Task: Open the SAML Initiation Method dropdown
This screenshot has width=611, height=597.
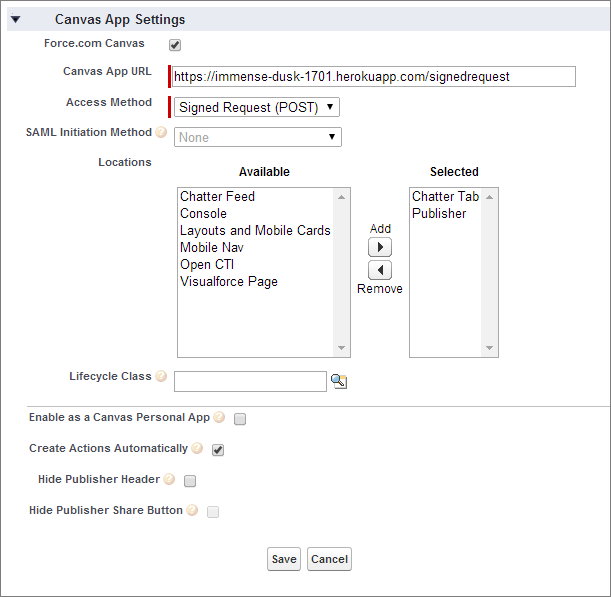Action: coord(258,137)
